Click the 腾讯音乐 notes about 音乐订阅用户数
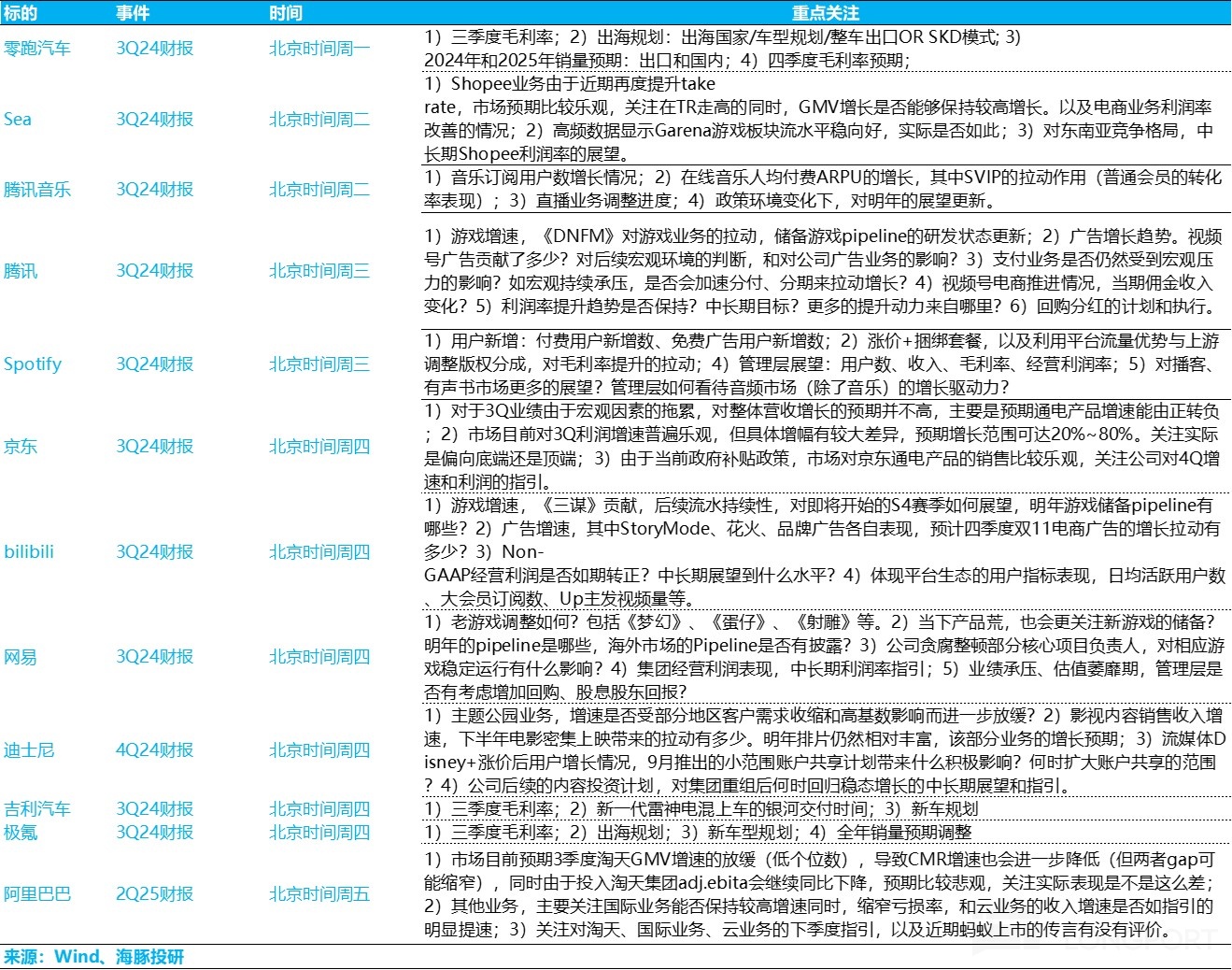The height and width of the screenshot is (970, 1232). click(x=823, y=190)
